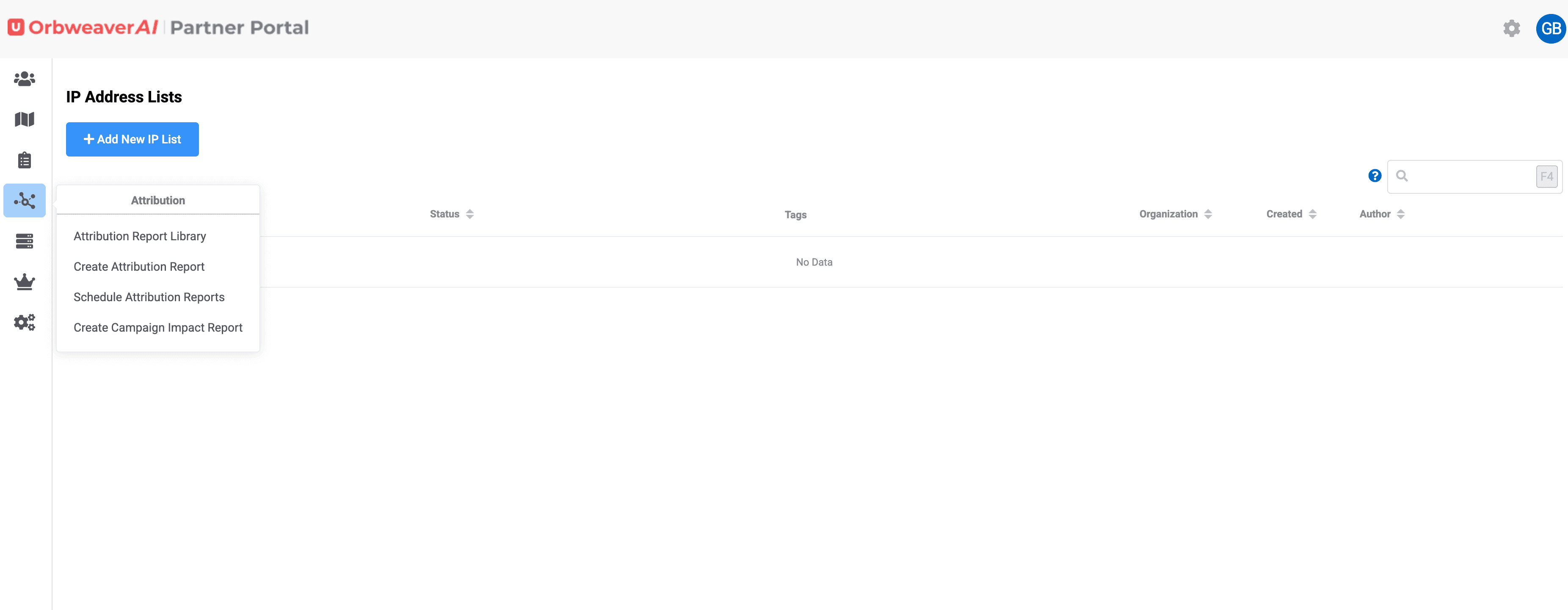This screenshot has height=610, width=1568.
Task: Open Create Campaign Impact Report
Action: (157, 327)
